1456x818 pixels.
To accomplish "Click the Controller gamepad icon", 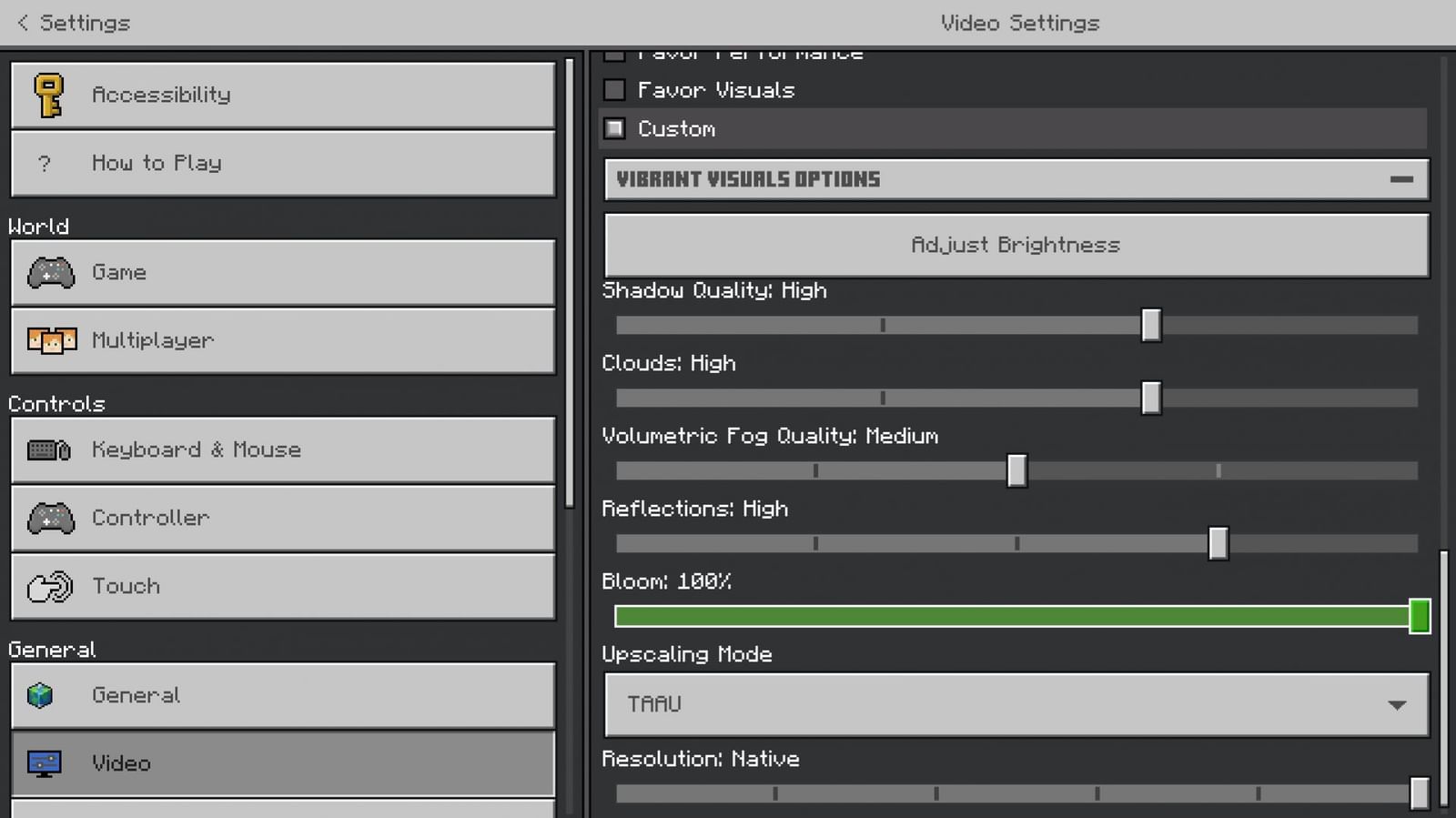I will (51, 518).
